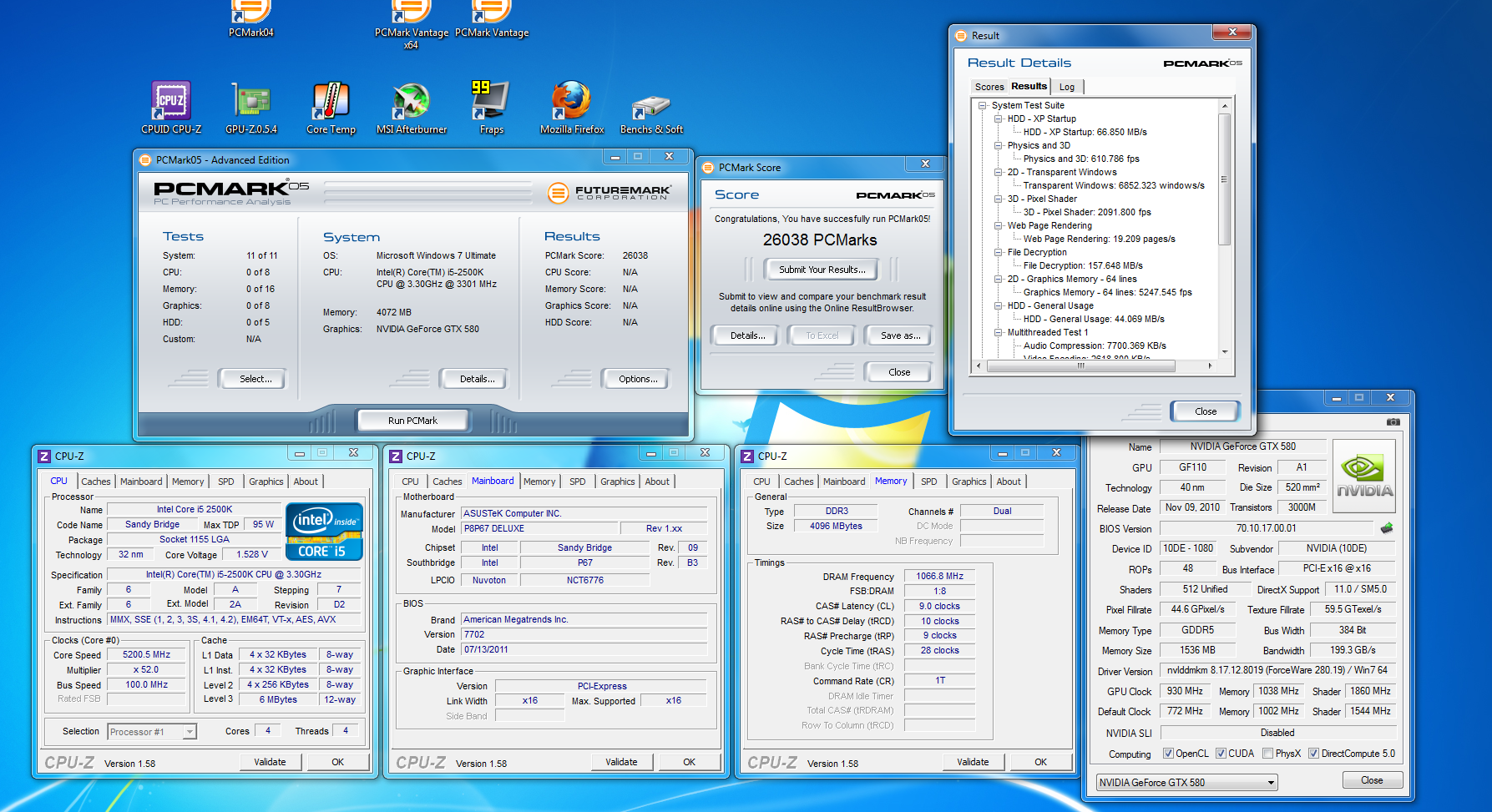This screenshot has width=1492, height=812.
Task: Click the Intel Core i5 logo in CPU-Z
Action: pyautogui.click(x=324, y=531)
